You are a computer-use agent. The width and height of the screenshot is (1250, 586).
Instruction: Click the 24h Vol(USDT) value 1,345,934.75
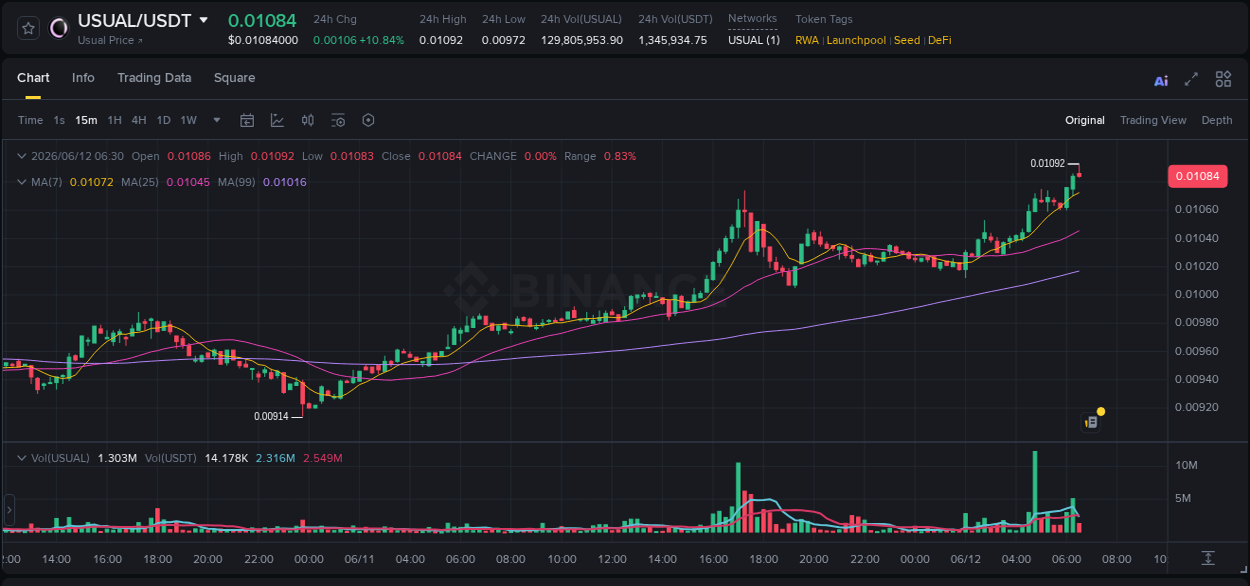coord(673,40)
